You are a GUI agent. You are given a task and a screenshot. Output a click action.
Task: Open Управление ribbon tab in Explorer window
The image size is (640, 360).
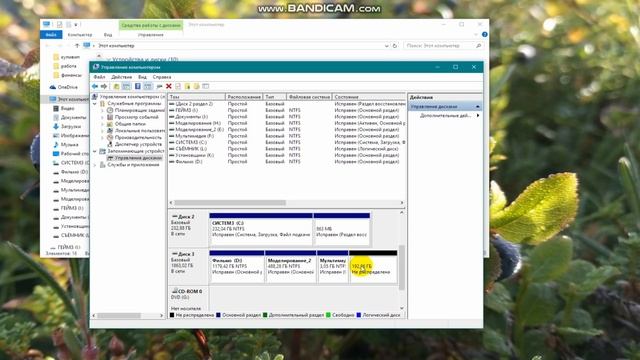coord(150,35)
